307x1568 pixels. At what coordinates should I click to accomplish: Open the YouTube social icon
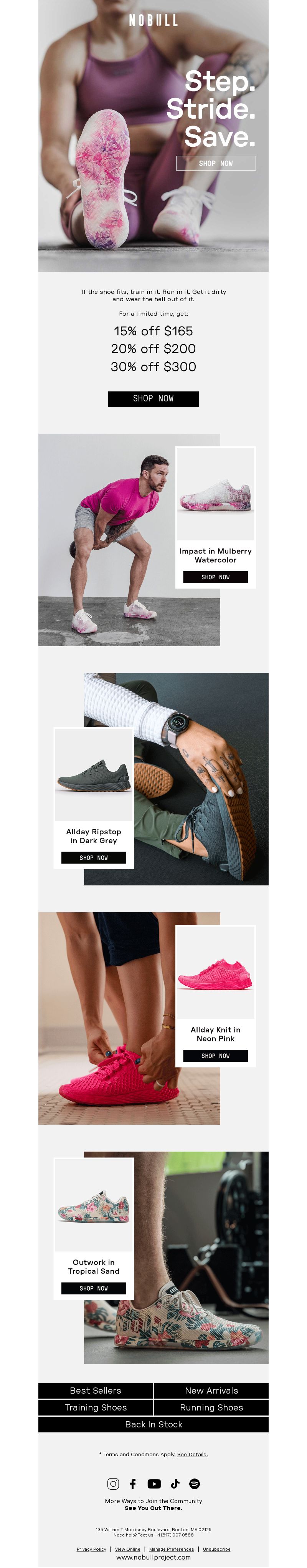(x=154, y=1483)
